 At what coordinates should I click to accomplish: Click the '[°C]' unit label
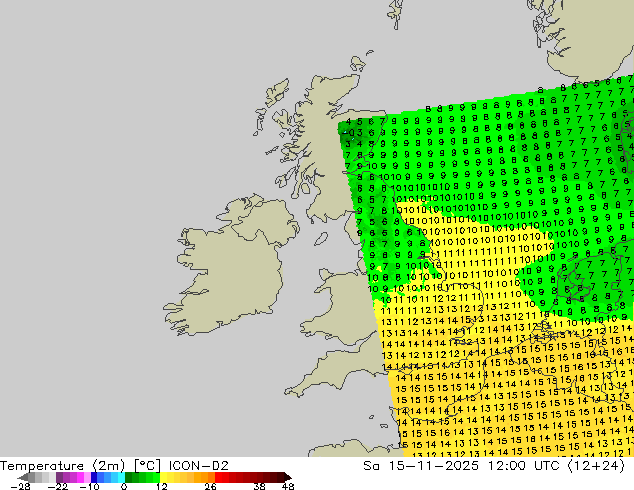pyautogui.click(x=147, y=466)
